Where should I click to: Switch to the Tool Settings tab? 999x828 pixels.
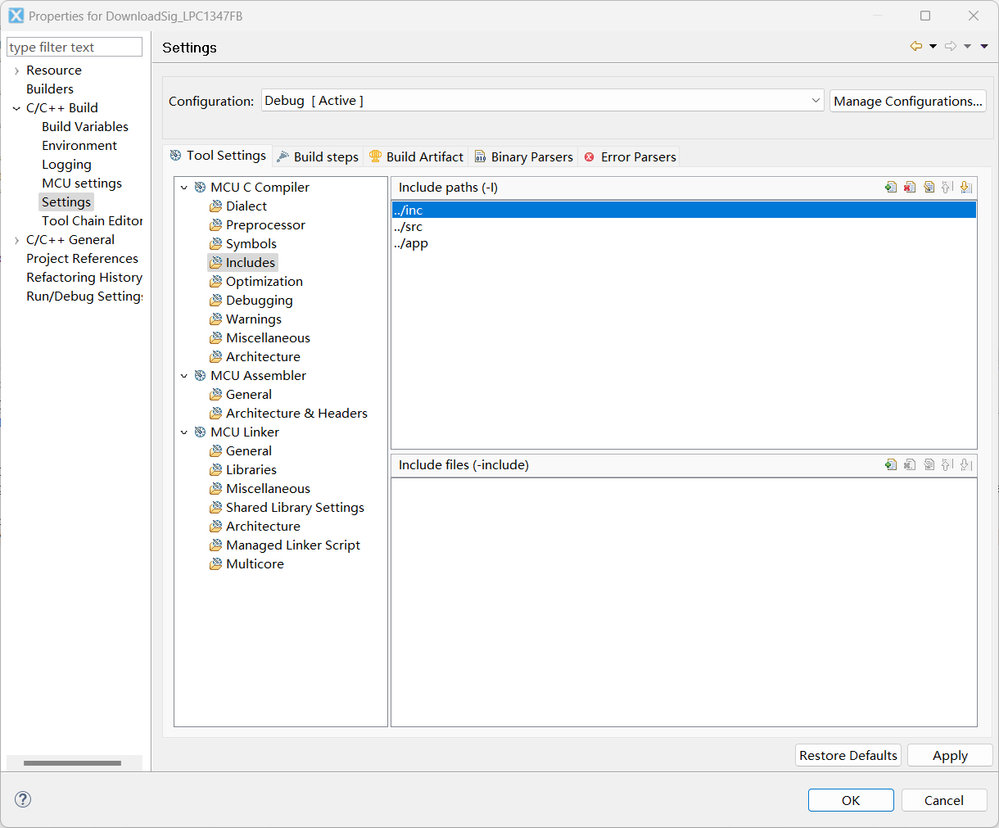(217, 155)
